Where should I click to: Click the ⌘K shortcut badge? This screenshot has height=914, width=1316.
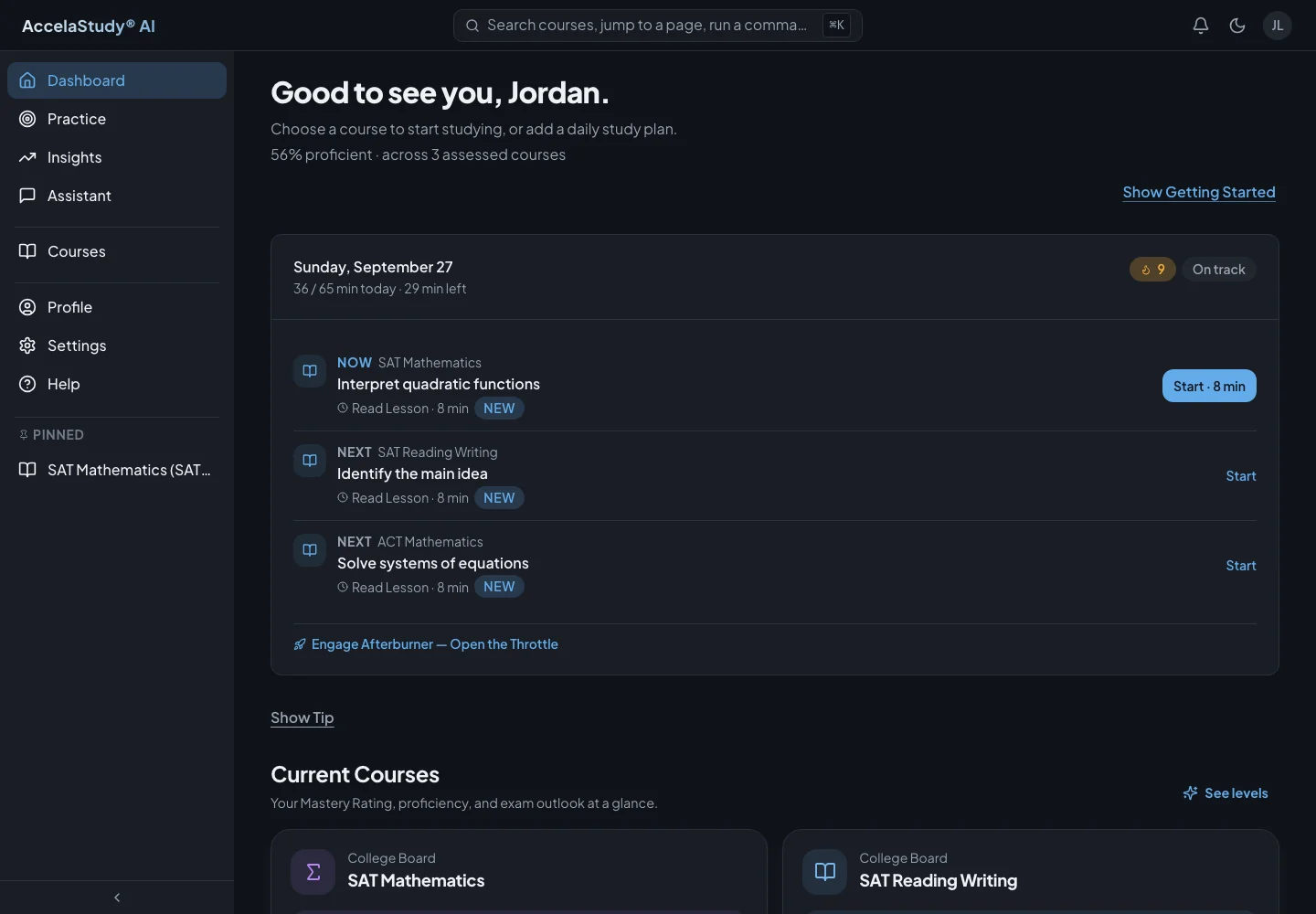pos(836,26)
